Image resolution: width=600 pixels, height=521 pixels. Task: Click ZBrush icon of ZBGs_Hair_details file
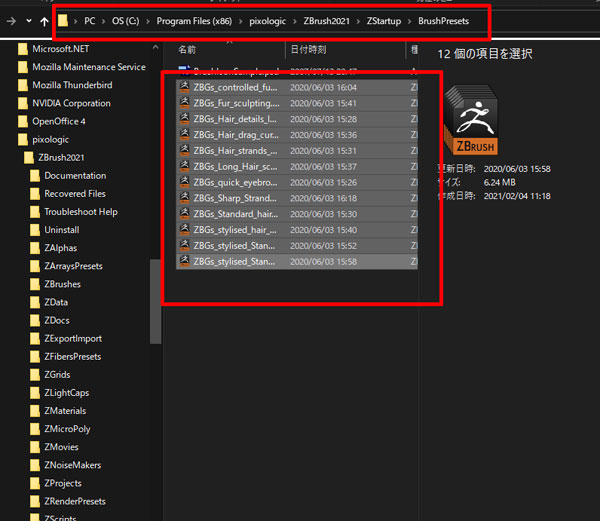tap(185, 118)
